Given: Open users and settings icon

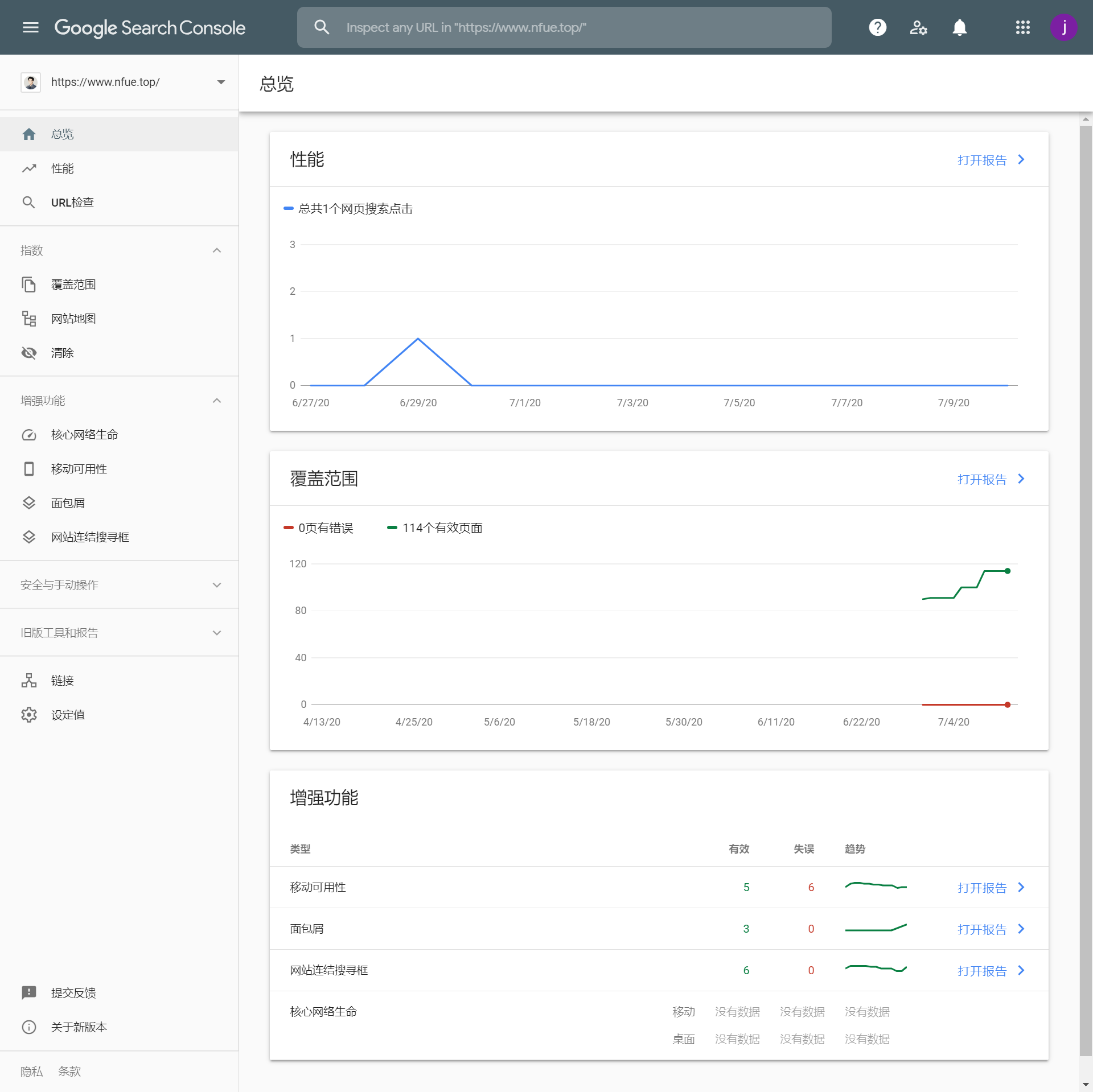Looking at the screenshot, I should tap(918, 27).
